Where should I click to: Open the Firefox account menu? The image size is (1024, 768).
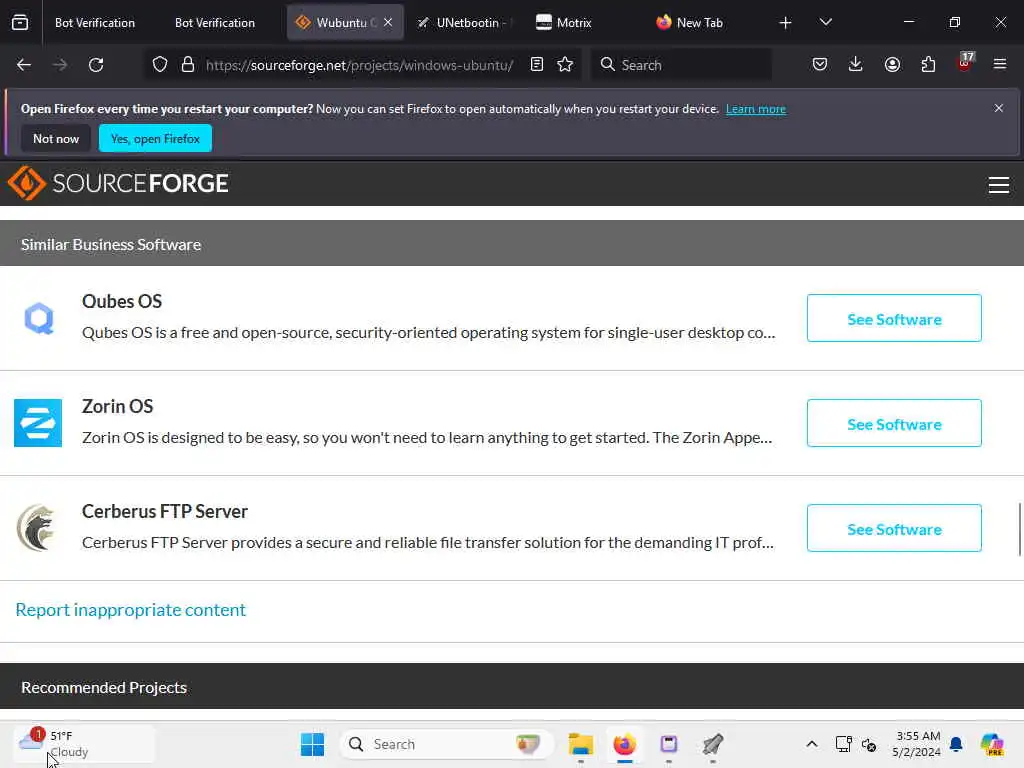[892, 65]
